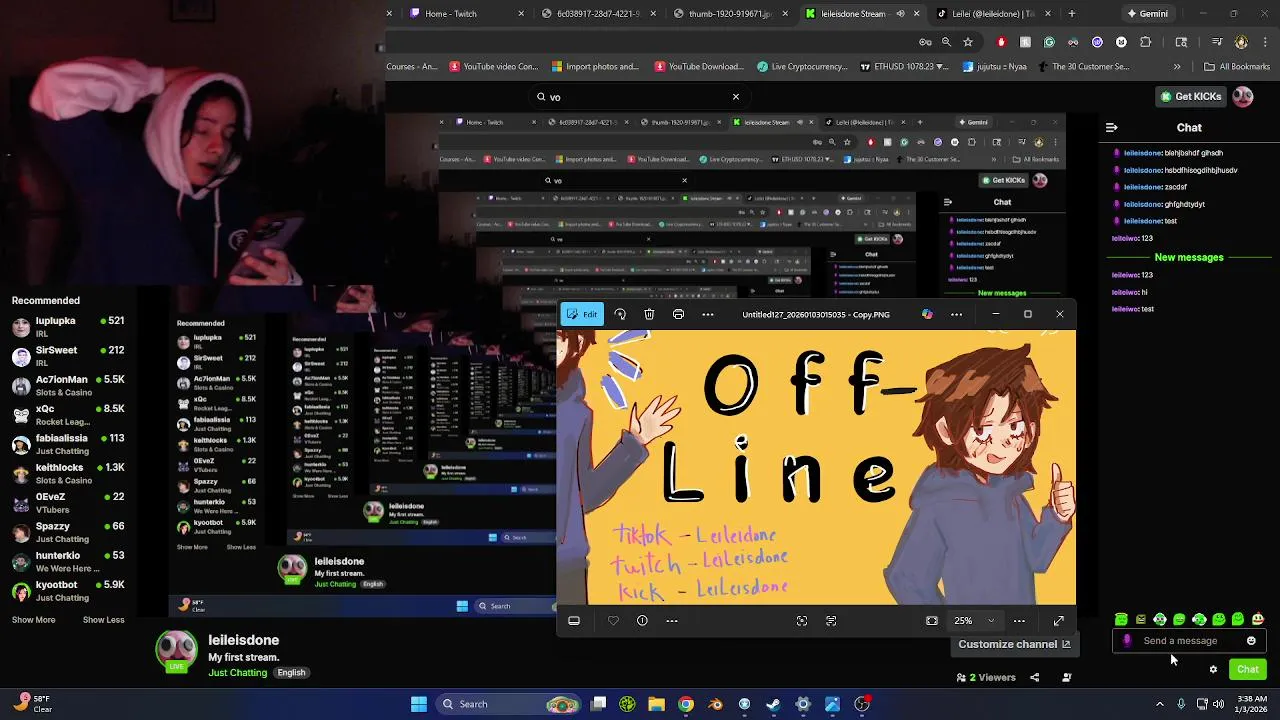This screenshot has height=720, width=1280.
Task: Open leileisdone channel avatar
Action: pos(176,650)
